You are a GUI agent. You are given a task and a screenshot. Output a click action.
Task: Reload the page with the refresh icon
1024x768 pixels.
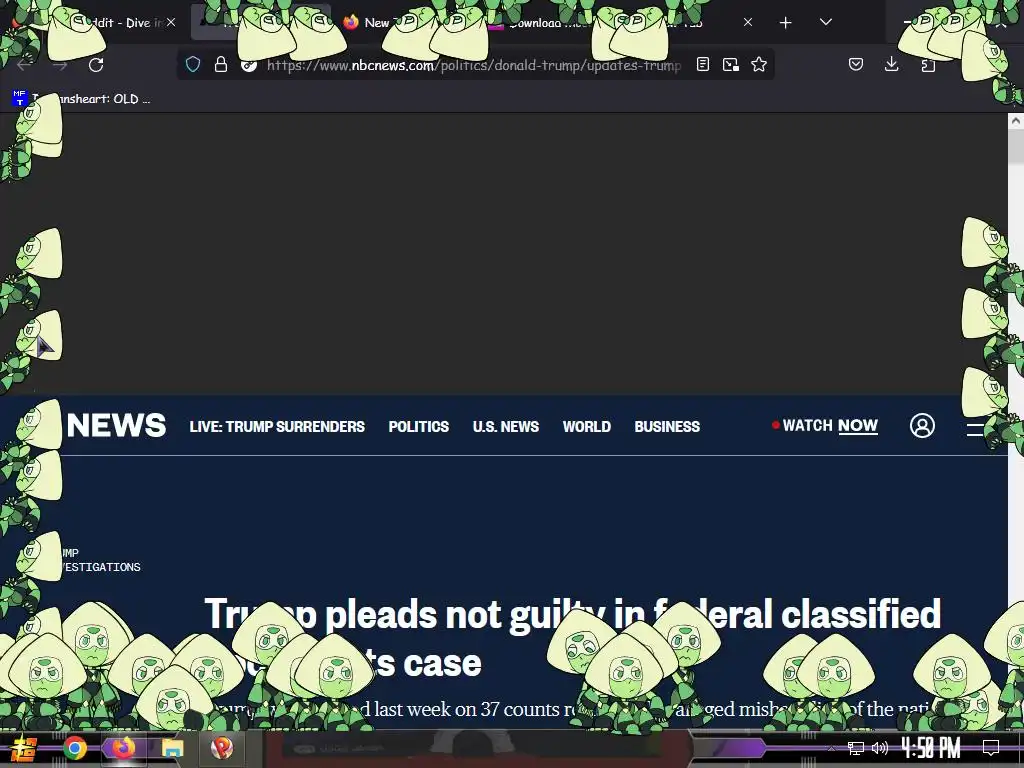tap(96, 65)
